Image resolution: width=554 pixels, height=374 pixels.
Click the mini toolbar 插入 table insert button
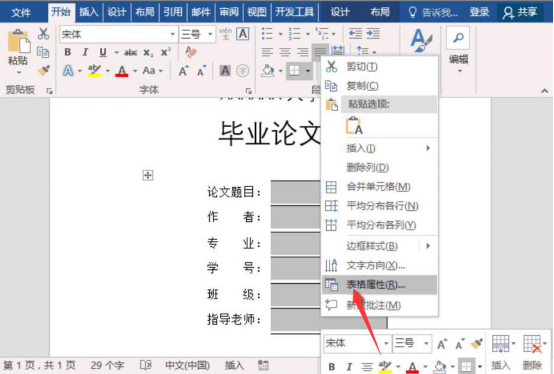pos(501,352)
